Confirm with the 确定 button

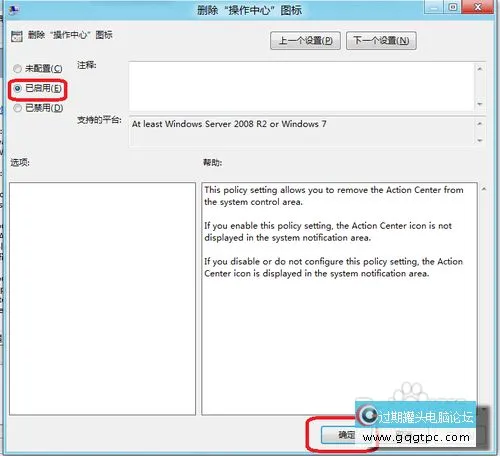point(338,435)
